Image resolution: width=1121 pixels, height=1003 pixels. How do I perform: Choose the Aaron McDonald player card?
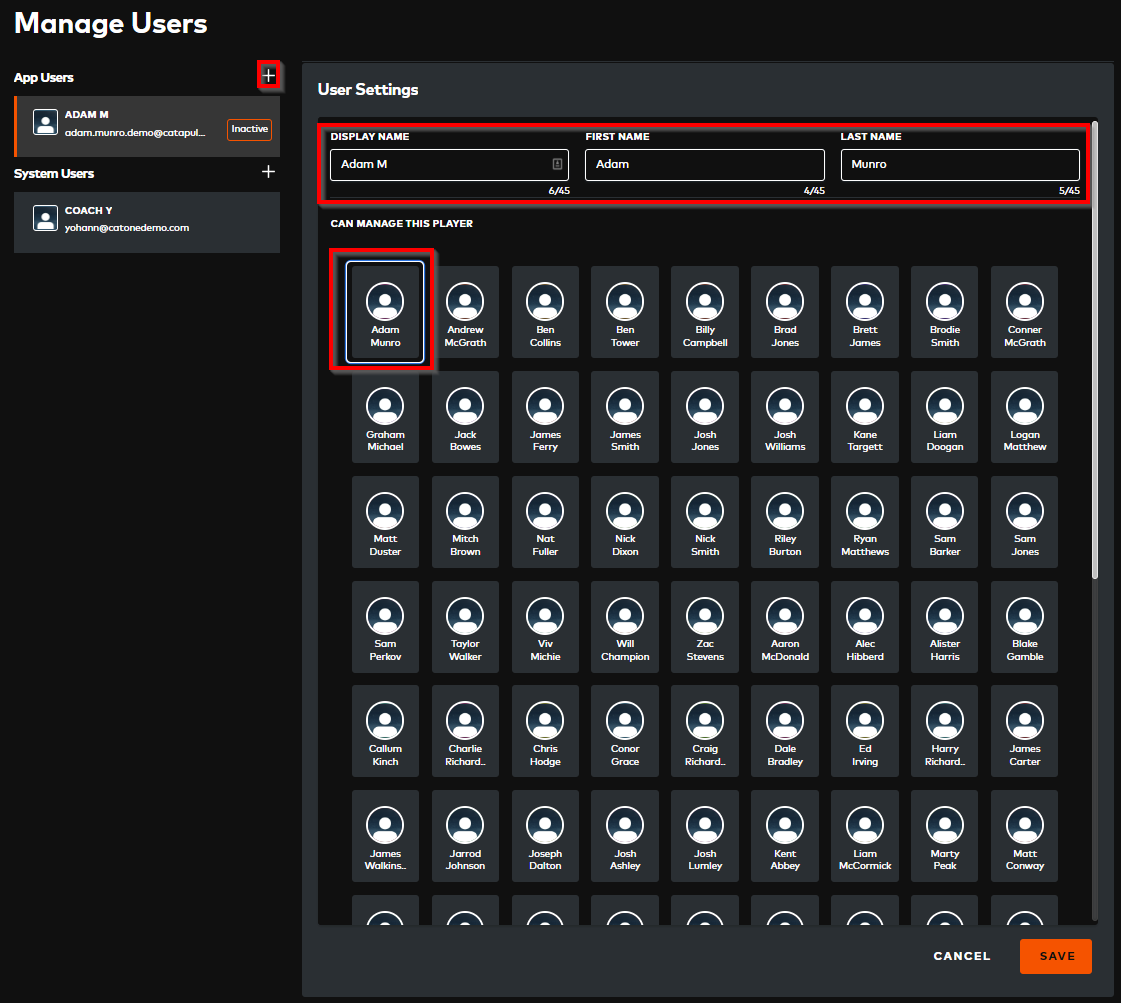[x=785, y=626]
